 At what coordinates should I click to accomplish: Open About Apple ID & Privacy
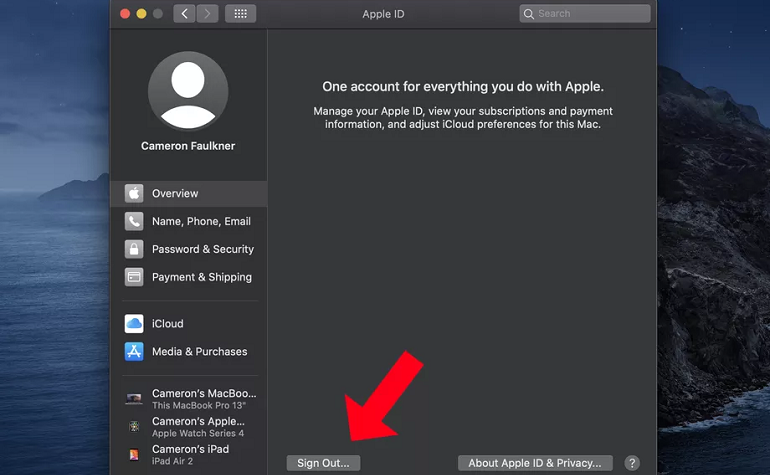click(x=535, y=463)
